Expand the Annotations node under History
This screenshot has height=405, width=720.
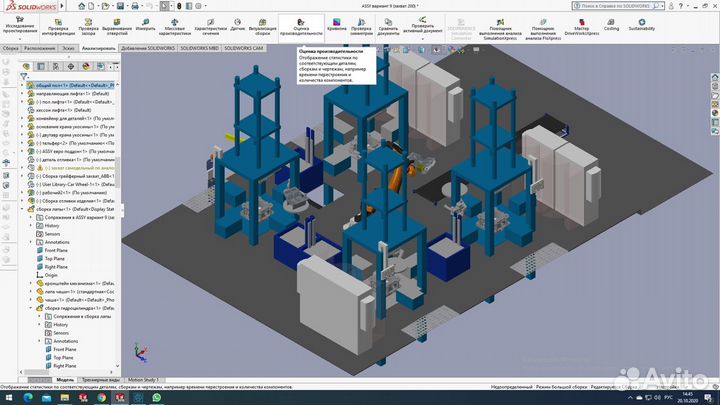click(x=31, y=242)
